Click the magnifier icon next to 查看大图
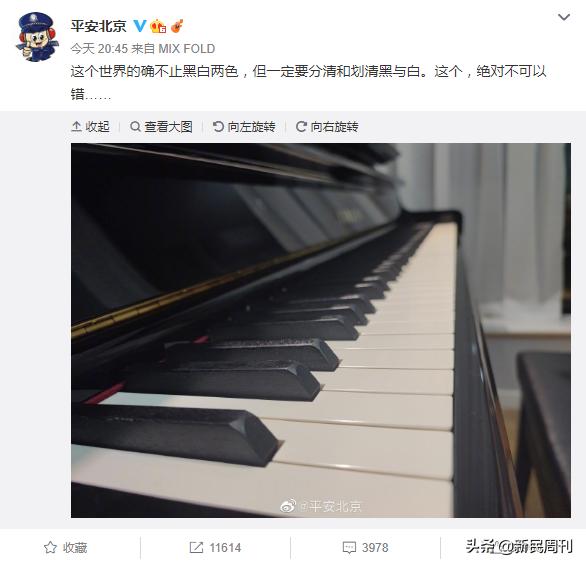This screenshot has width=586, height=567. coord(135,127)
